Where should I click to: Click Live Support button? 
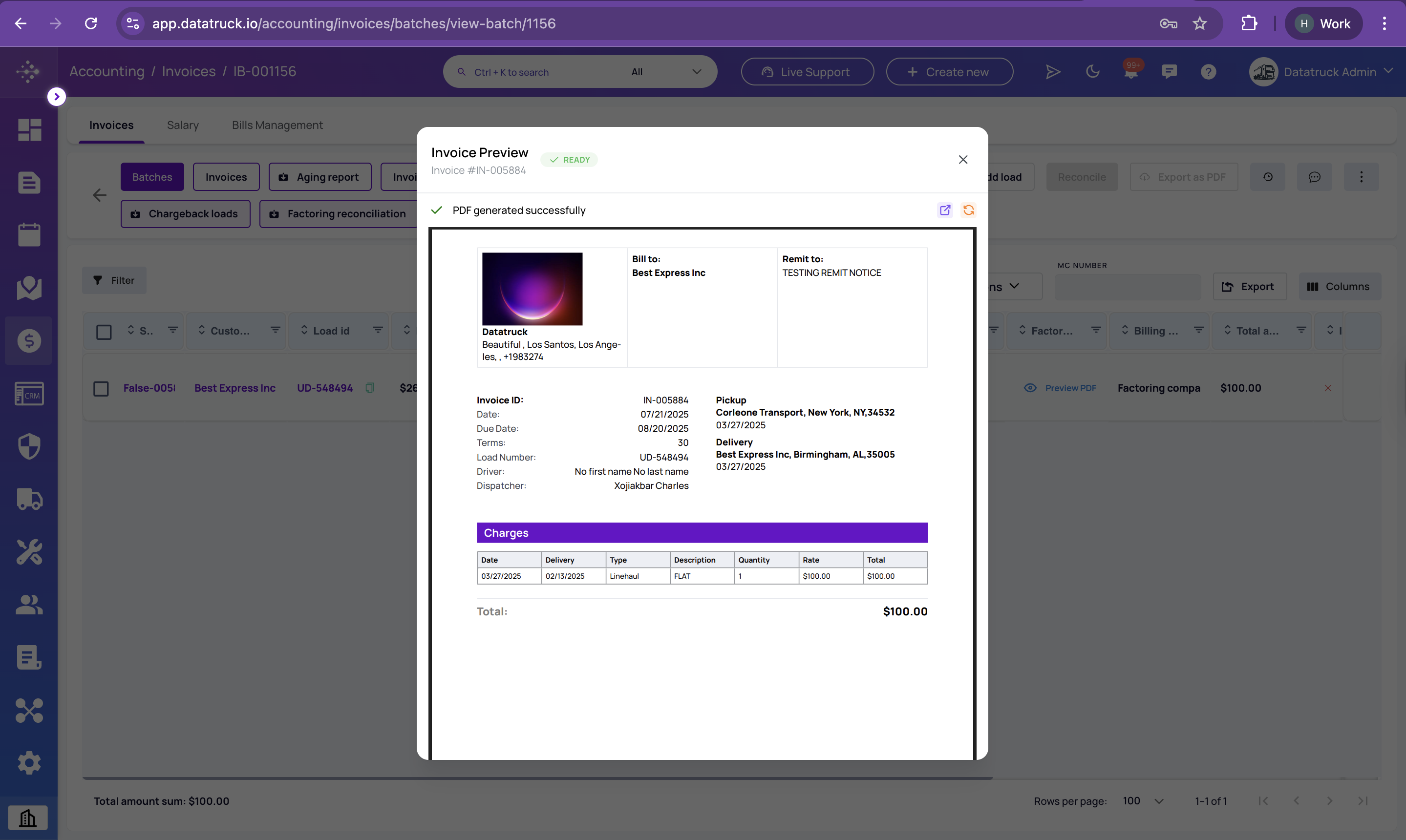pos(807,72)
